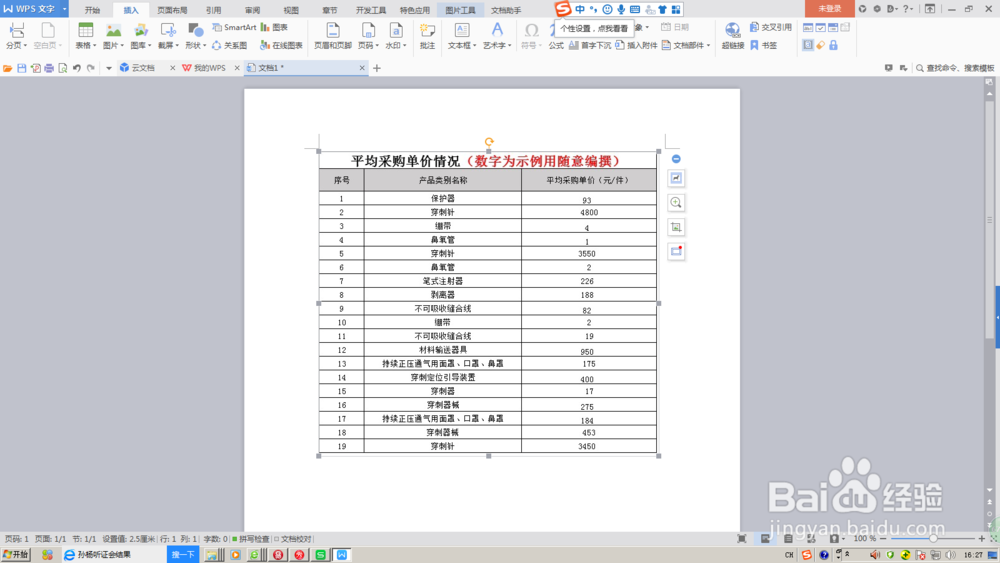Click the eraser icon in the form controls group

(821, 45)
